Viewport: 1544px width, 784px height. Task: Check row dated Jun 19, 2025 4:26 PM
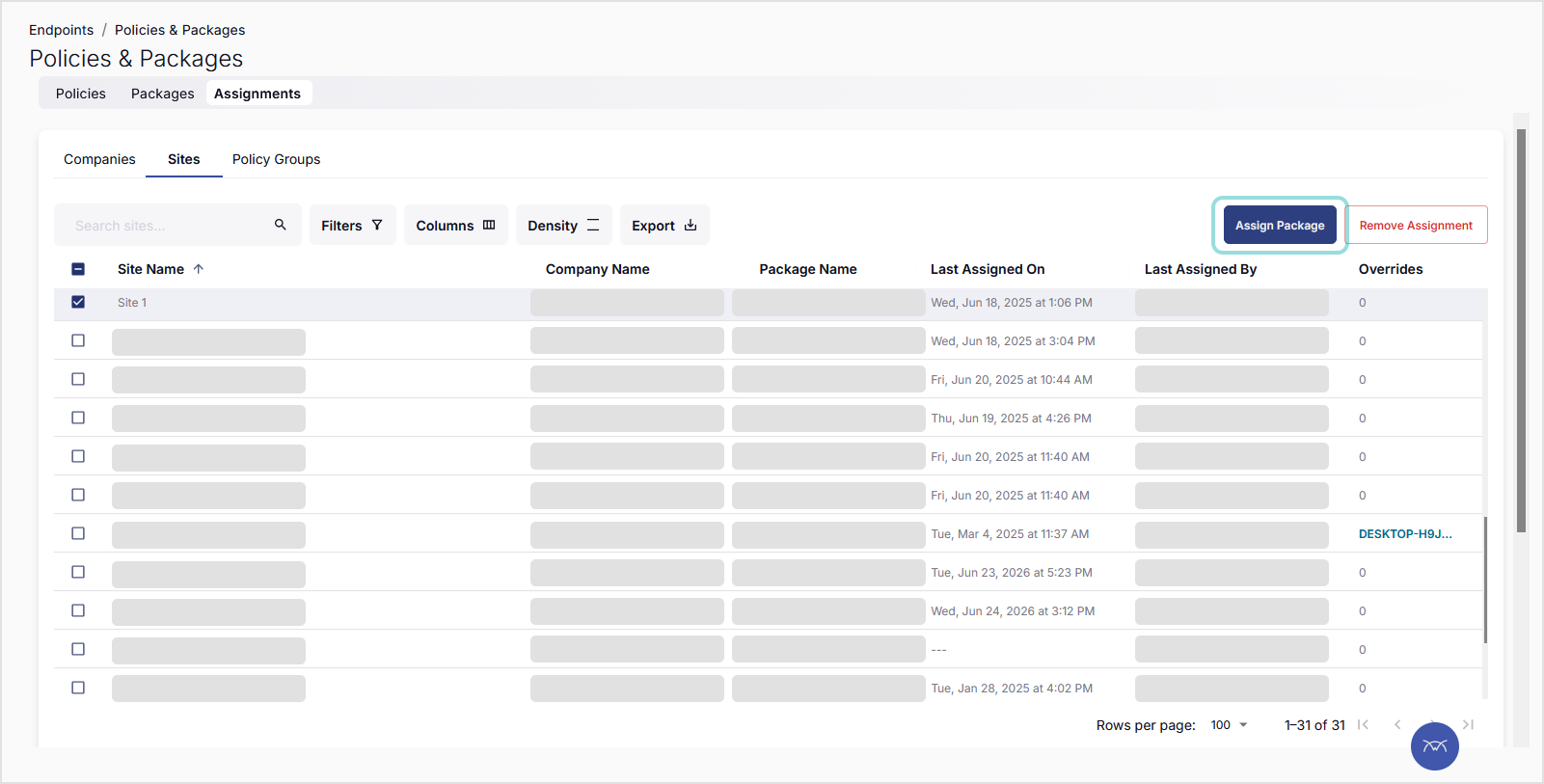78,418
